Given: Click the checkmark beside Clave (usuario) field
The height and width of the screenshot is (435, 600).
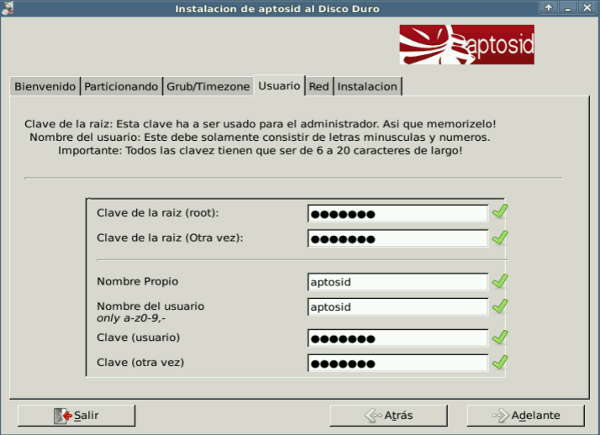Looking at the screenshot, I should [x=500, y=337].
